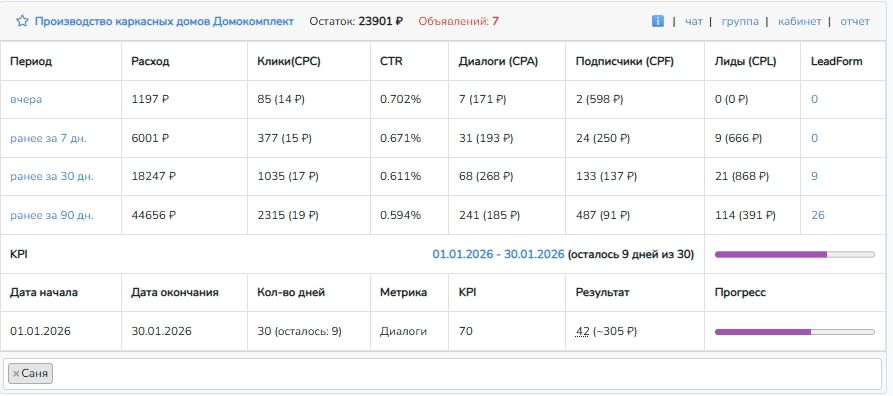Open LeadForm count 26 link

tap(818, 215)
